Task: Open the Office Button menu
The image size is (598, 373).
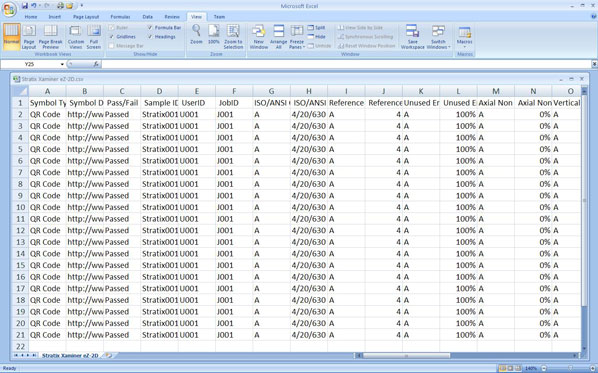Action: click(x=9, y=9)
